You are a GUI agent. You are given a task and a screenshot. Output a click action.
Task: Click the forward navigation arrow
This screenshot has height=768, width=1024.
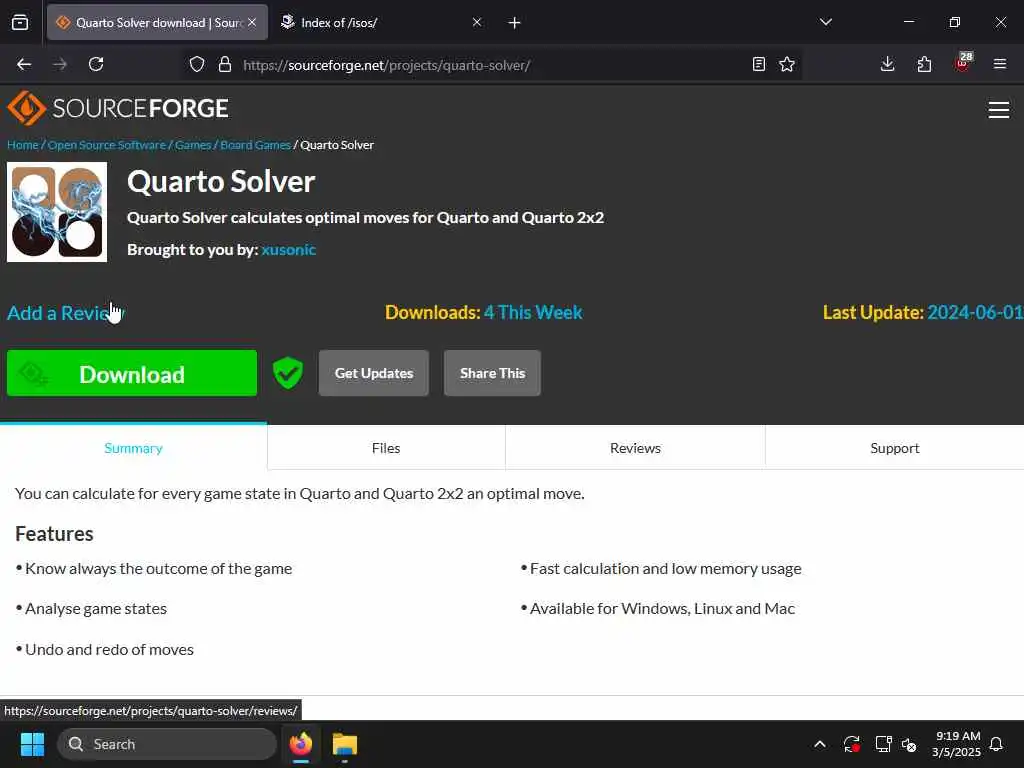coord(59,64)
